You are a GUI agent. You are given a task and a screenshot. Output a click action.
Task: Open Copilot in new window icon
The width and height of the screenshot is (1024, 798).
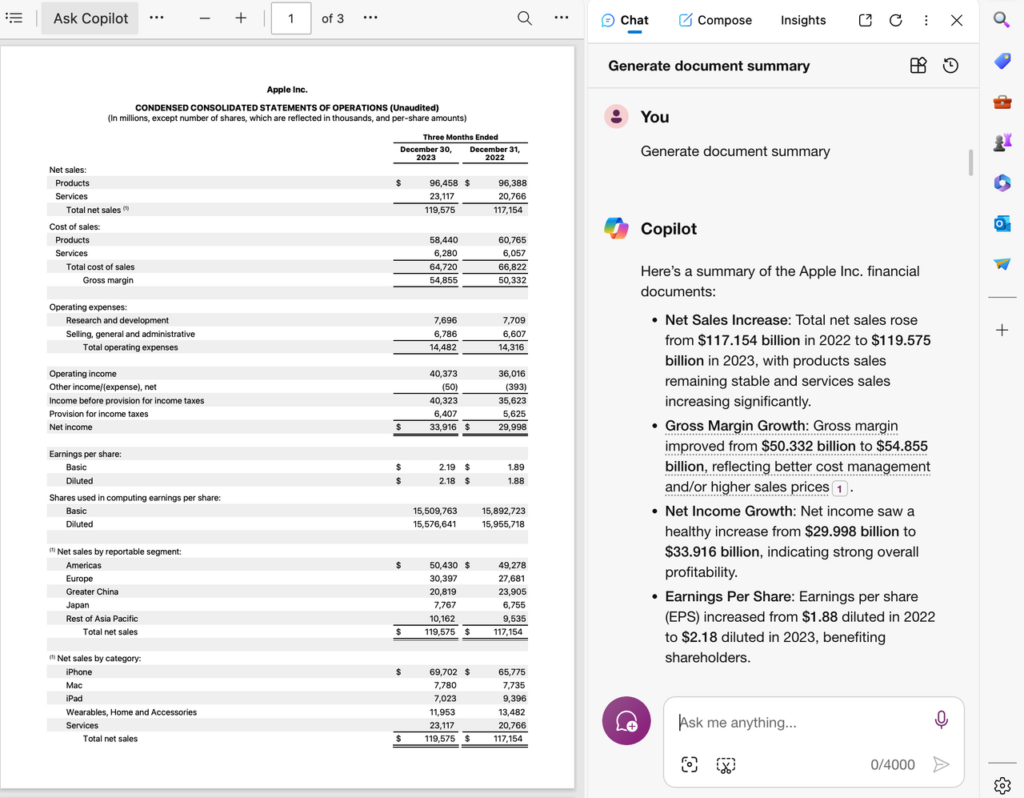865,20
